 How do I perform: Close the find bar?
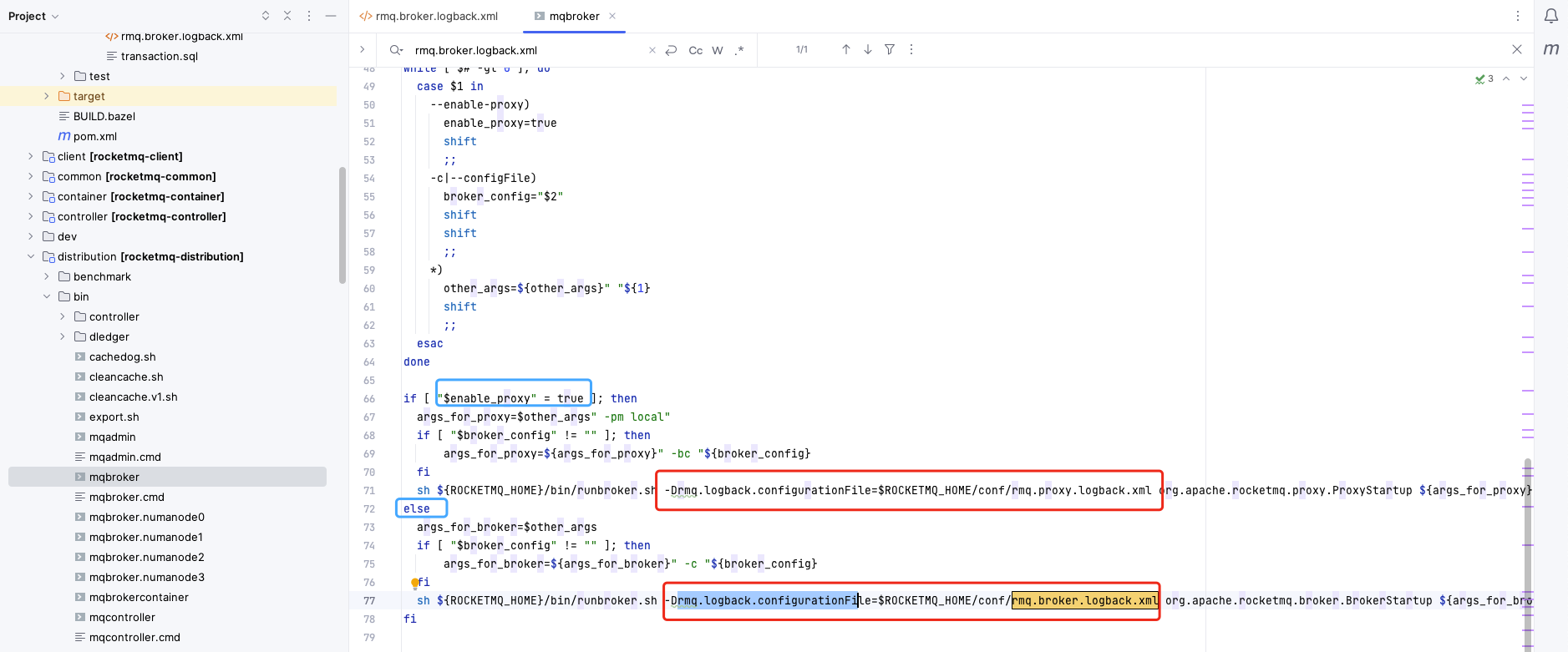tap(1517, 49)
